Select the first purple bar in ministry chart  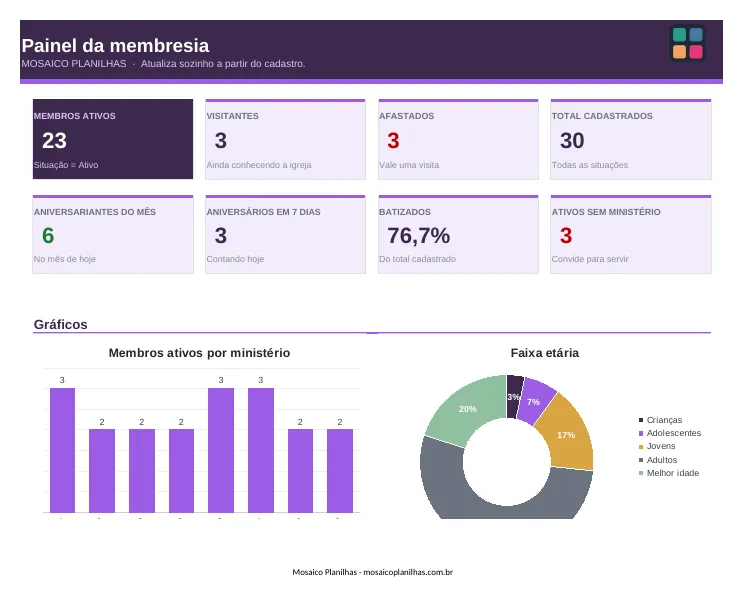tap(63, 450)
